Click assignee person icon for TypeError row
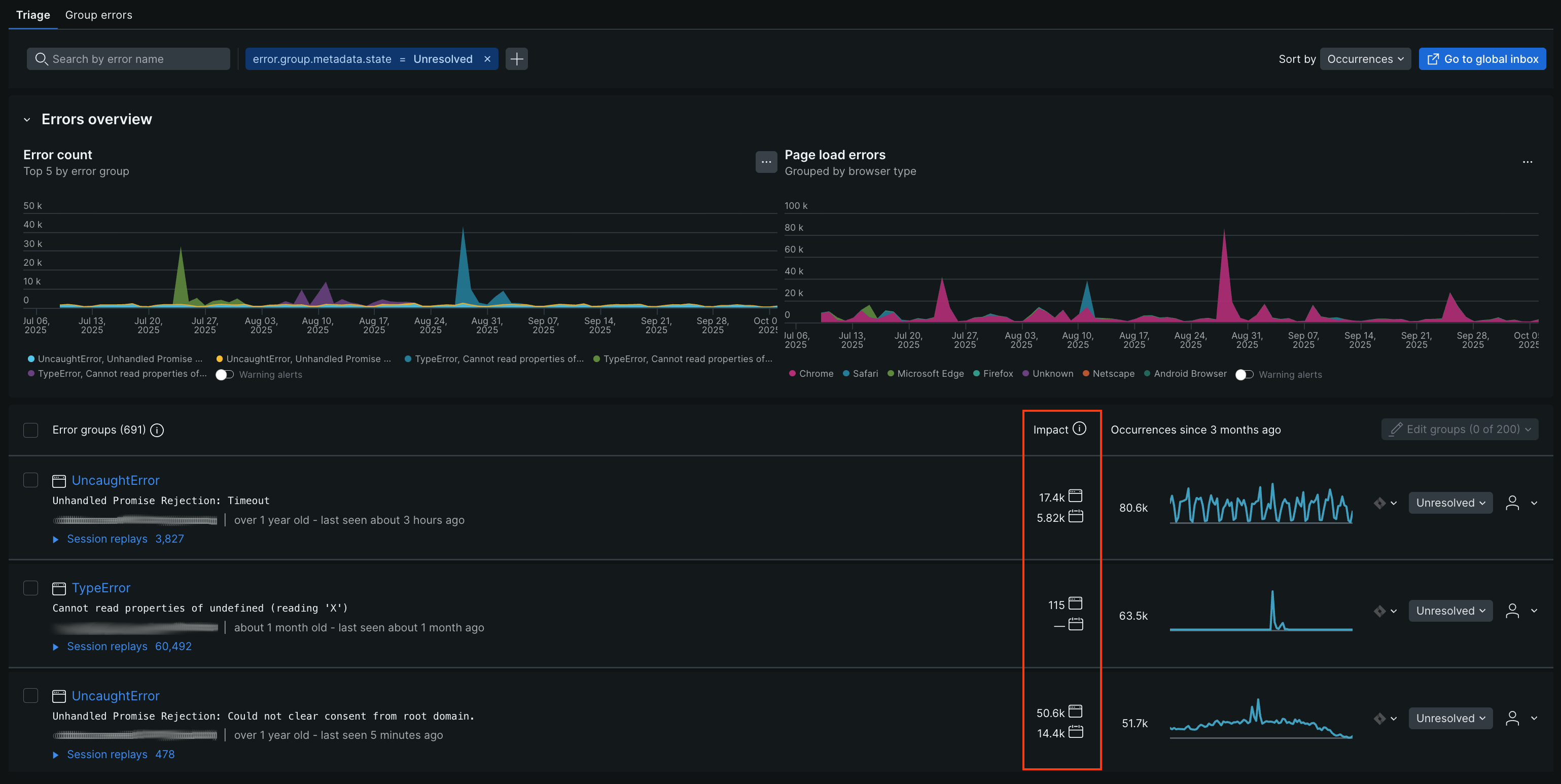1561x784 pixels. [1512, 611]
